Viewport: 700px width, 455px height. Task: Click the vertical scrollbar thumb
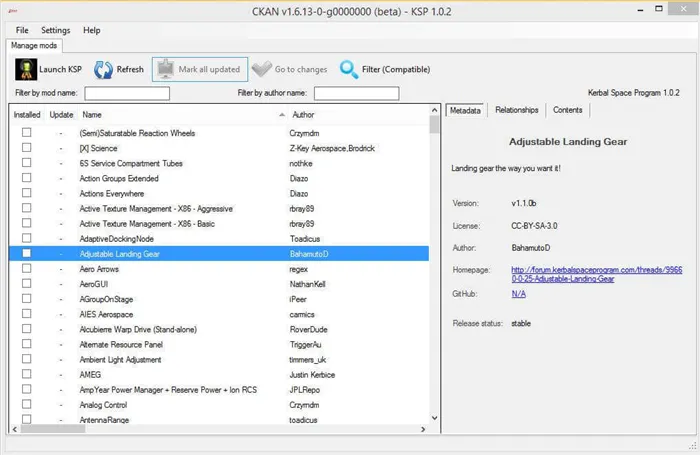click(x=434, y=124)
